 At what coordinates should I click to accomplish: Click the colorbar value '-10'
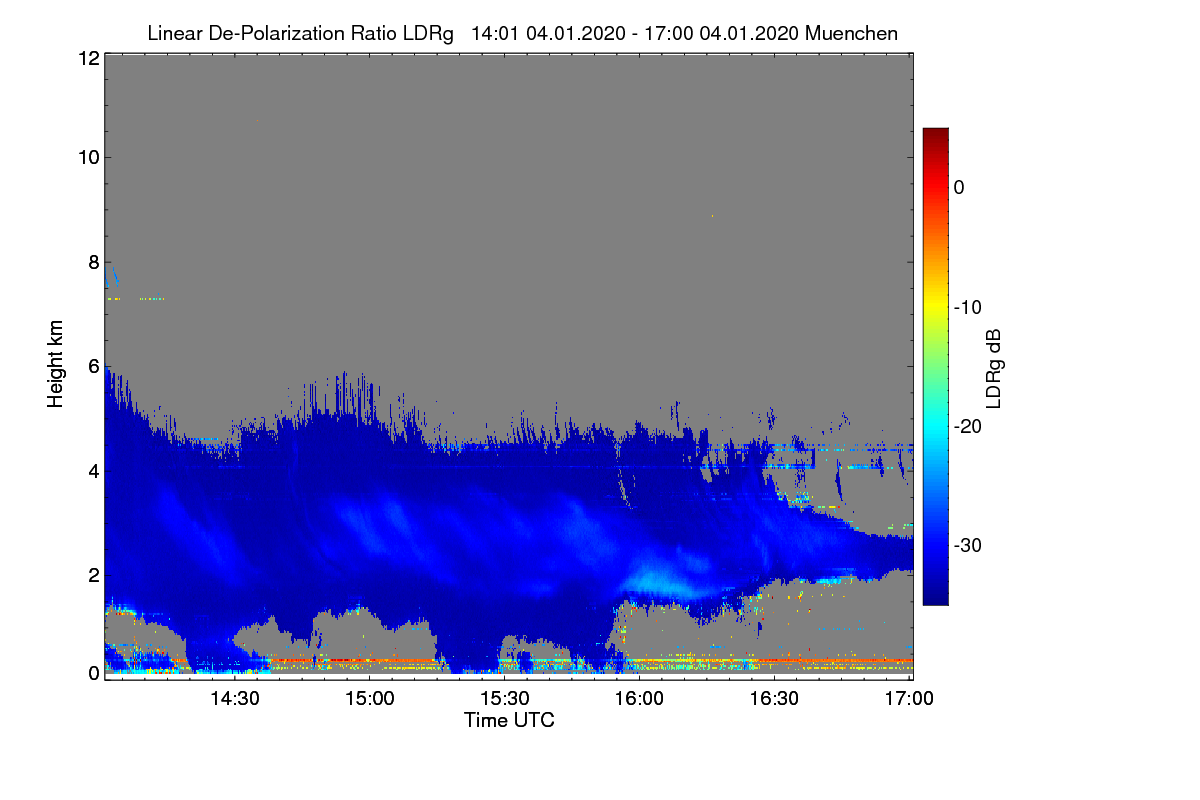click(967, 307)
